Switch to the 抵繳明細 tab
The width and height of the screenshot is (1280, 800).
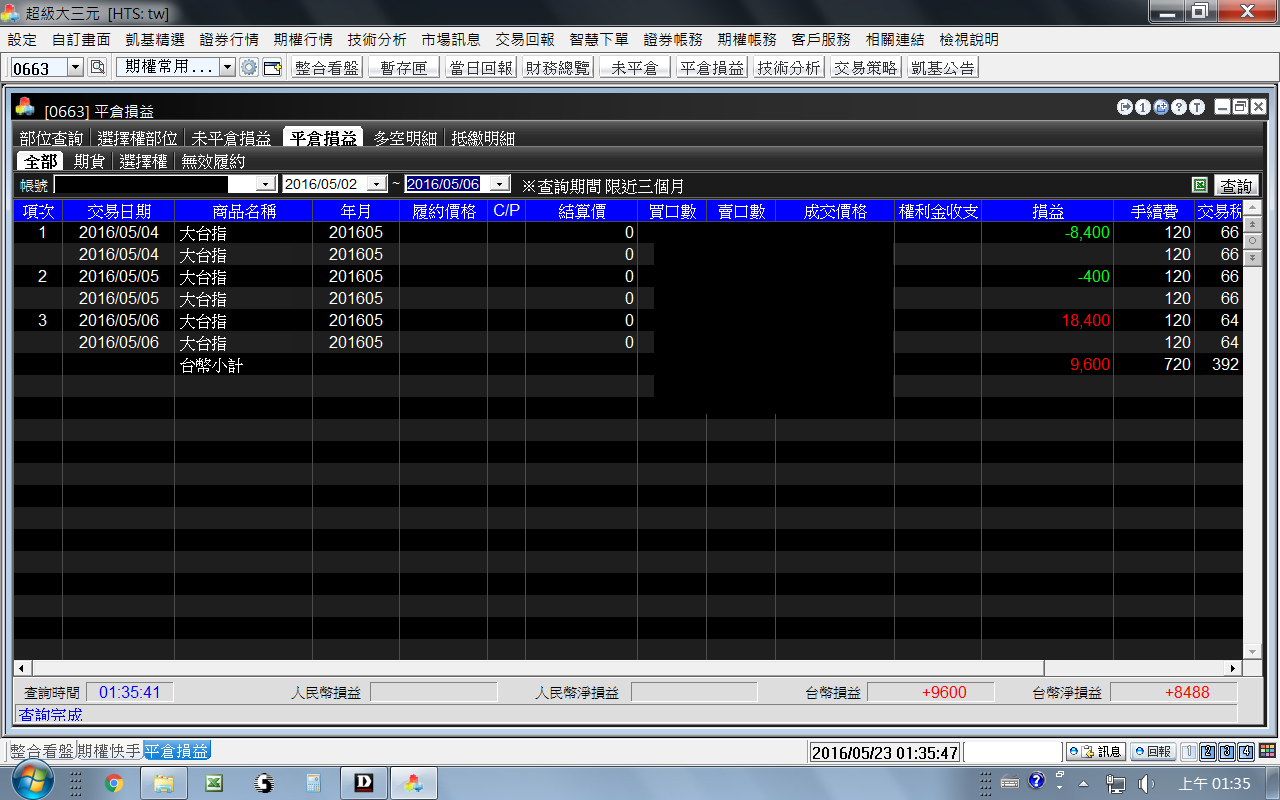click(x=483, y=139)
